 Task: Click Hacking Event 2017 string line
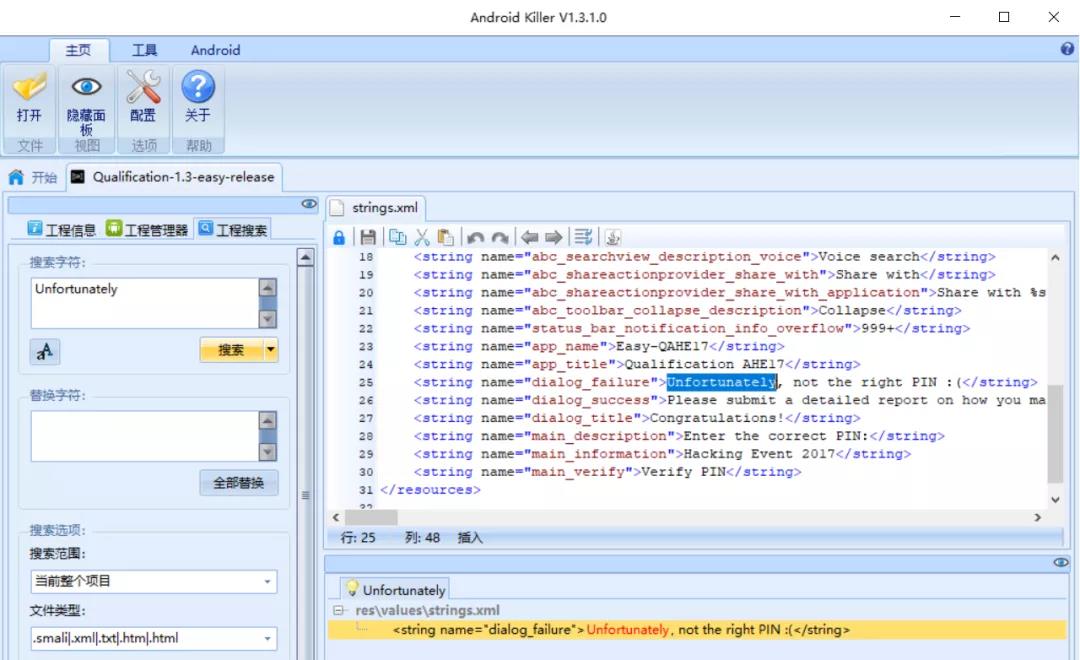pyautogui.click(x=662, y=454)
